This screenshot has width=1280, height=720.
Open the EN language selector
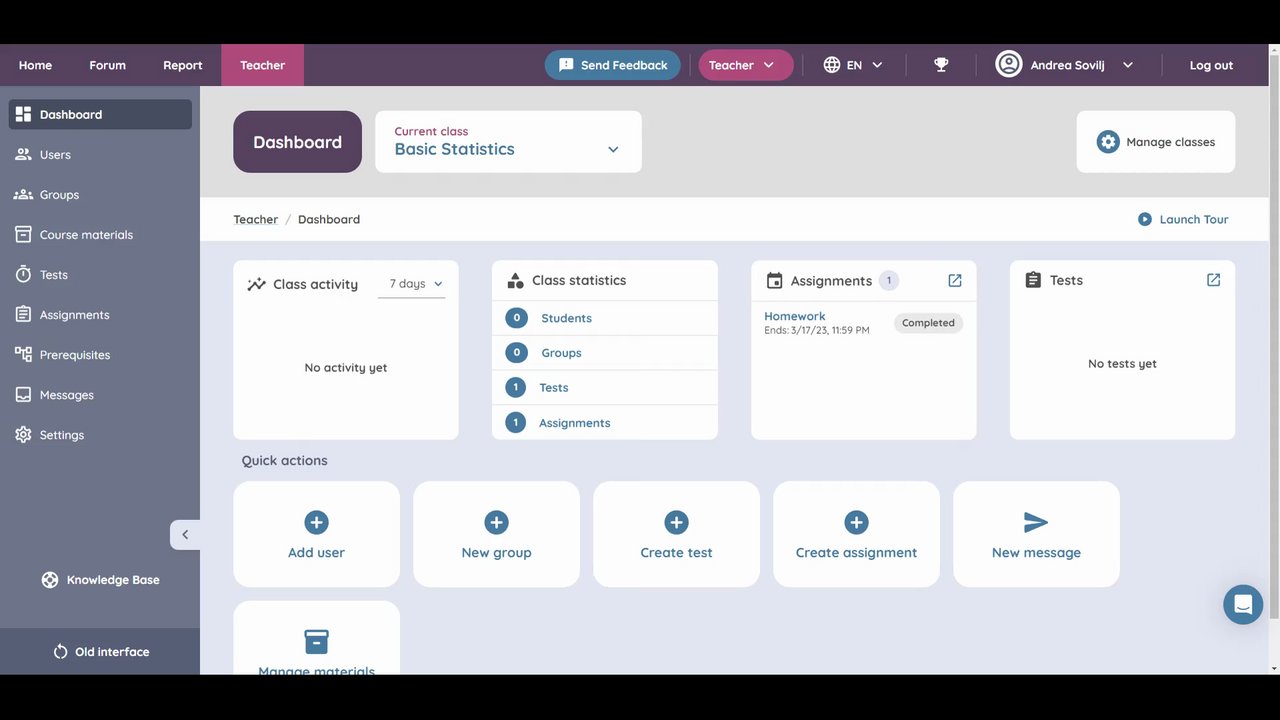[x=853, y=65]
